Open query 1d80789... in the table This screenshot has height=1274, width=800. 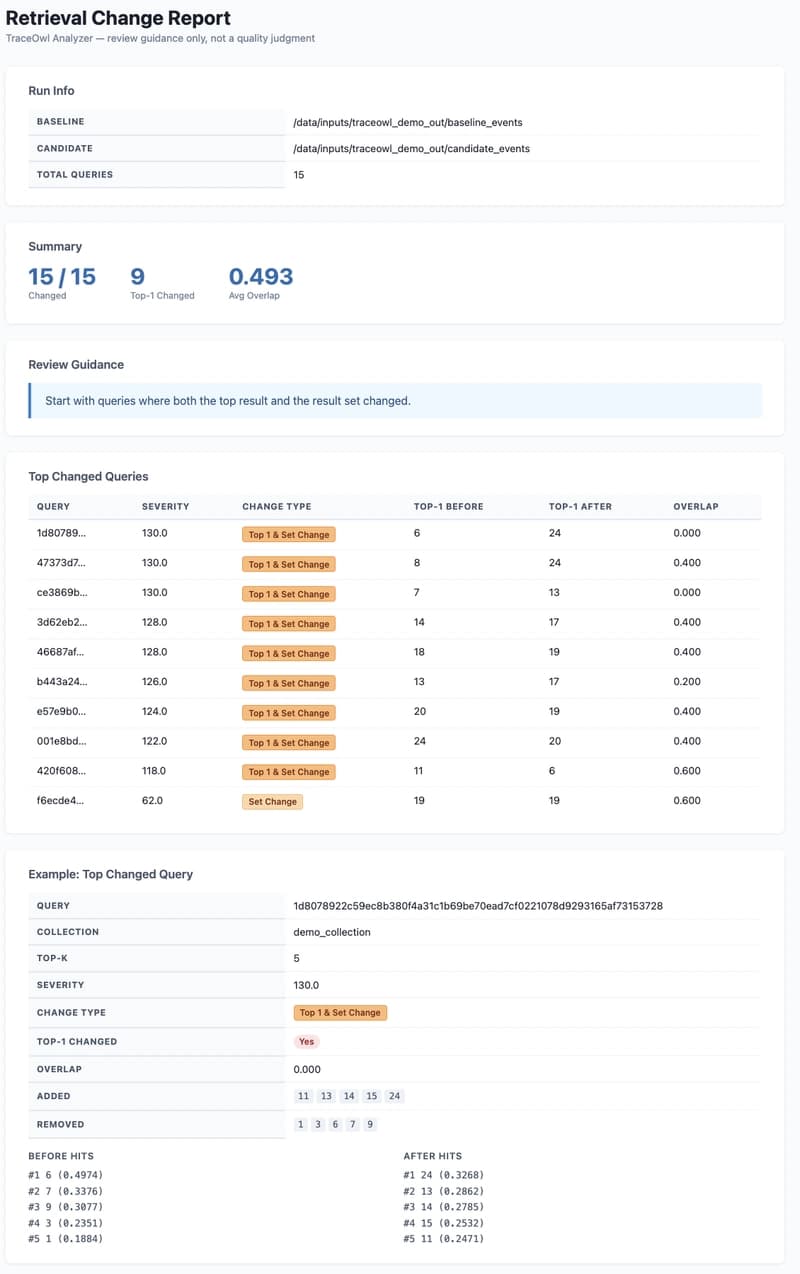click(62, 534)
